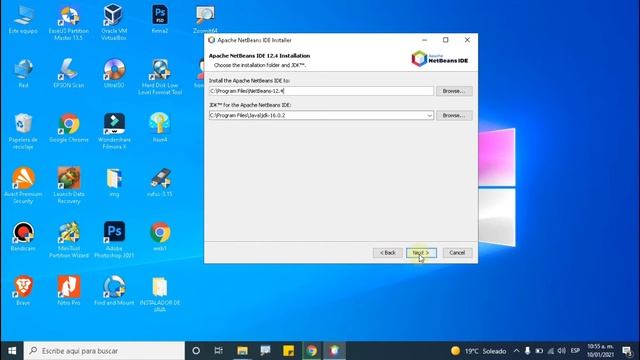
Task: Select the UltraISO desktop icon
Action: click(114, 73)
